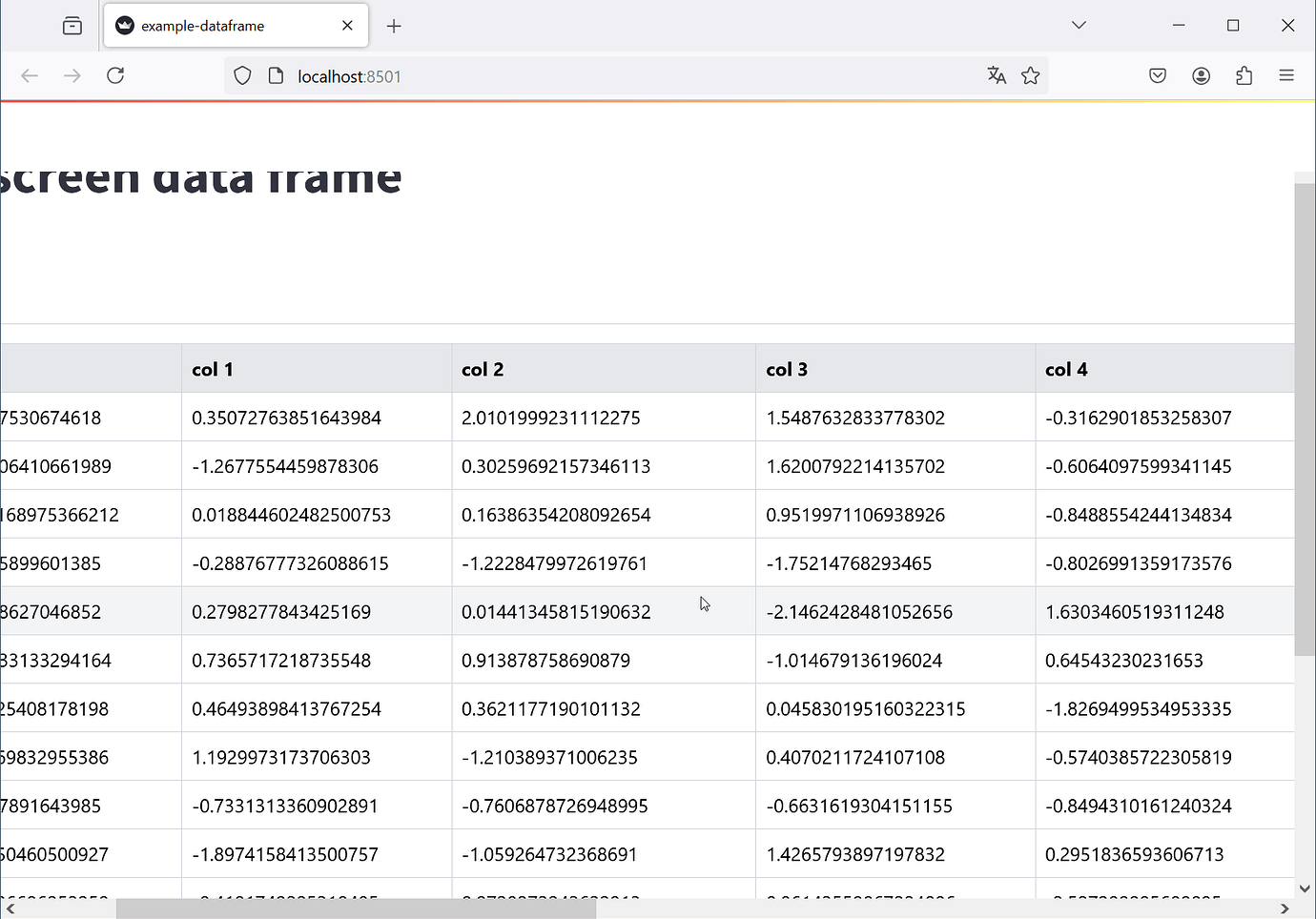Viewport: 1316px width, 919px height.
Task: Click the tracking protection shield icon
Action: coord(242,75)
